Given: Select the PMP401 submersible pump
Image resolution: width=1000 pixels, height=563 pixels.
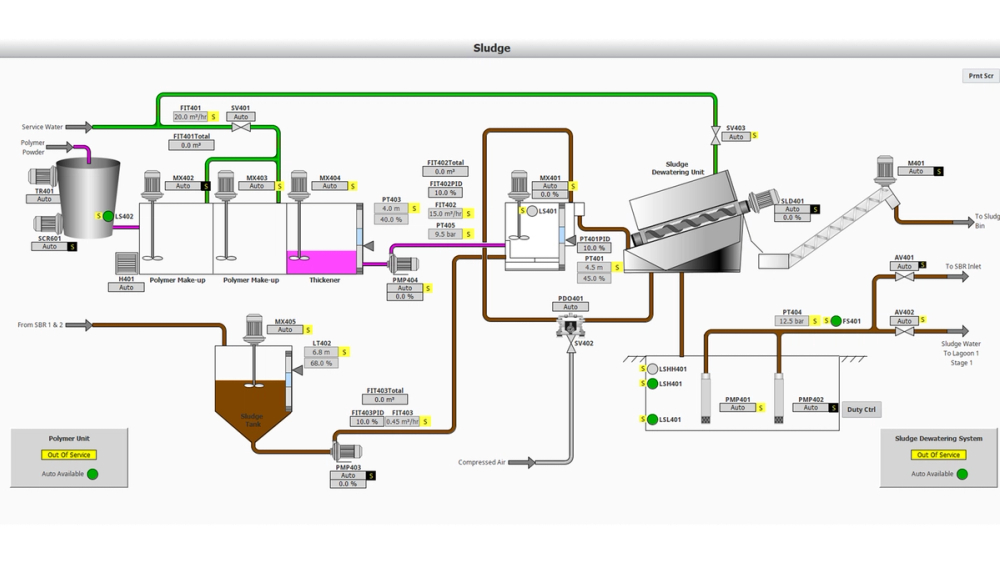Looking at the screenshot, I should tap(705, 398).
